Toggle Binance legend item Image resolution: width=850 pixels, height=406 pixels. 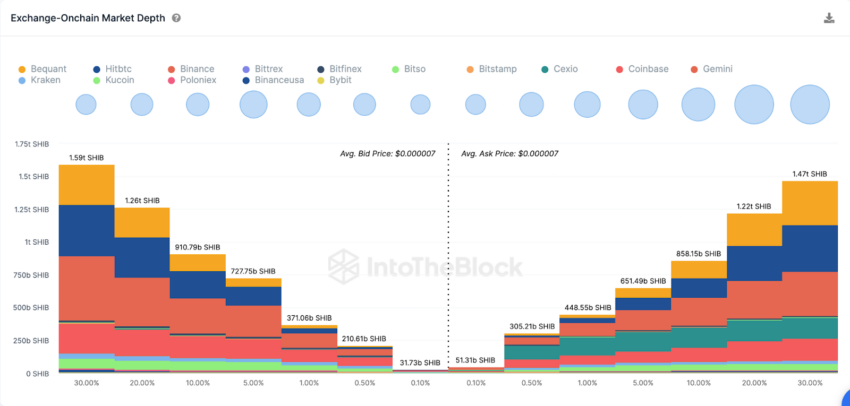pyautogui.click(x=191, y=69)
